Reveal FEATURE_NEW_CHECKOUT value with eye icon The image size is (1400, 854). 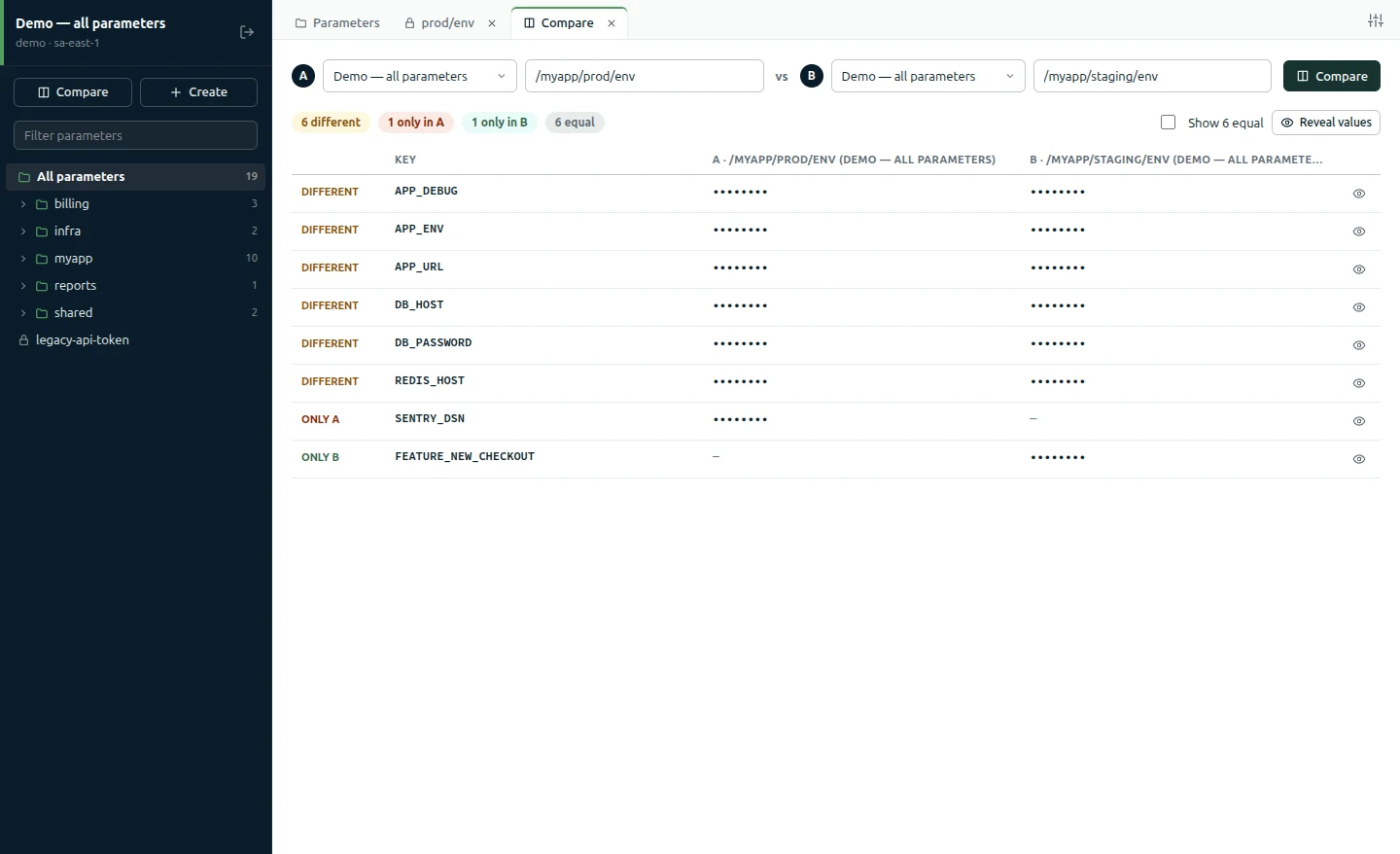pyautogui.click(x=1359, y=459)
